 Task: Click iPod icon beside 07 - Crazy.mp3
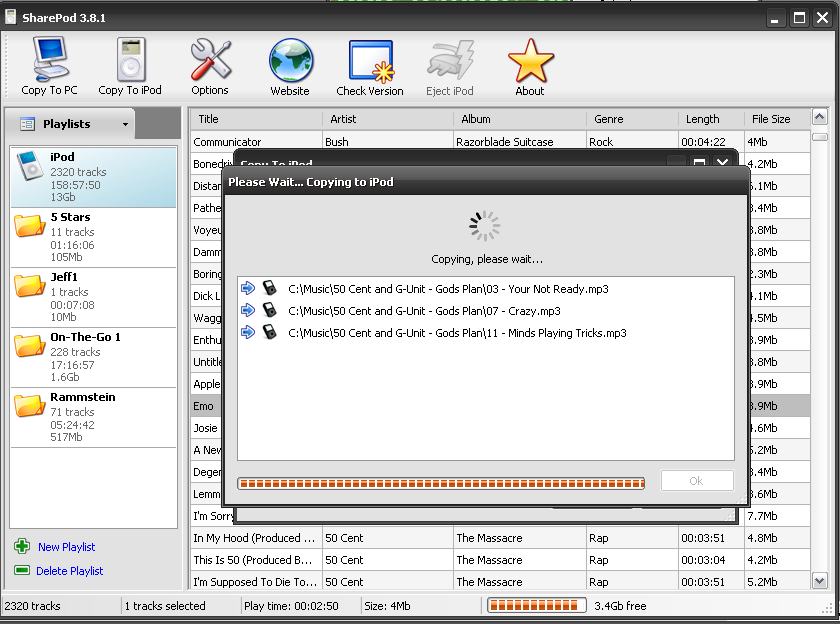tap(269, 310)
